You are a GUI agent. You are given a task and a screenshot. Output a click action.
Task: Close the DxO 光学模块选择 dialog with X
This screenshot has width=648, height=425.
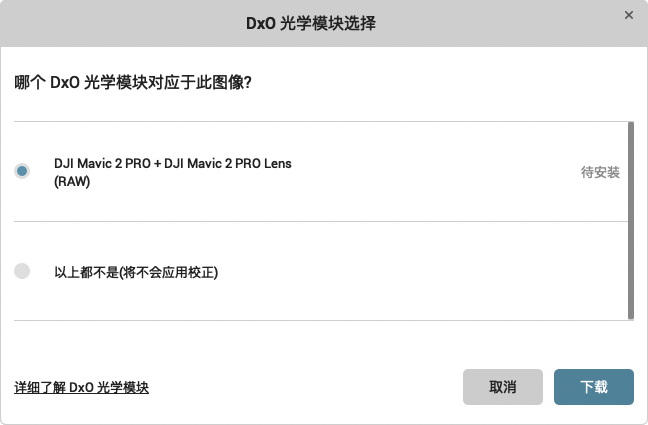629,15
